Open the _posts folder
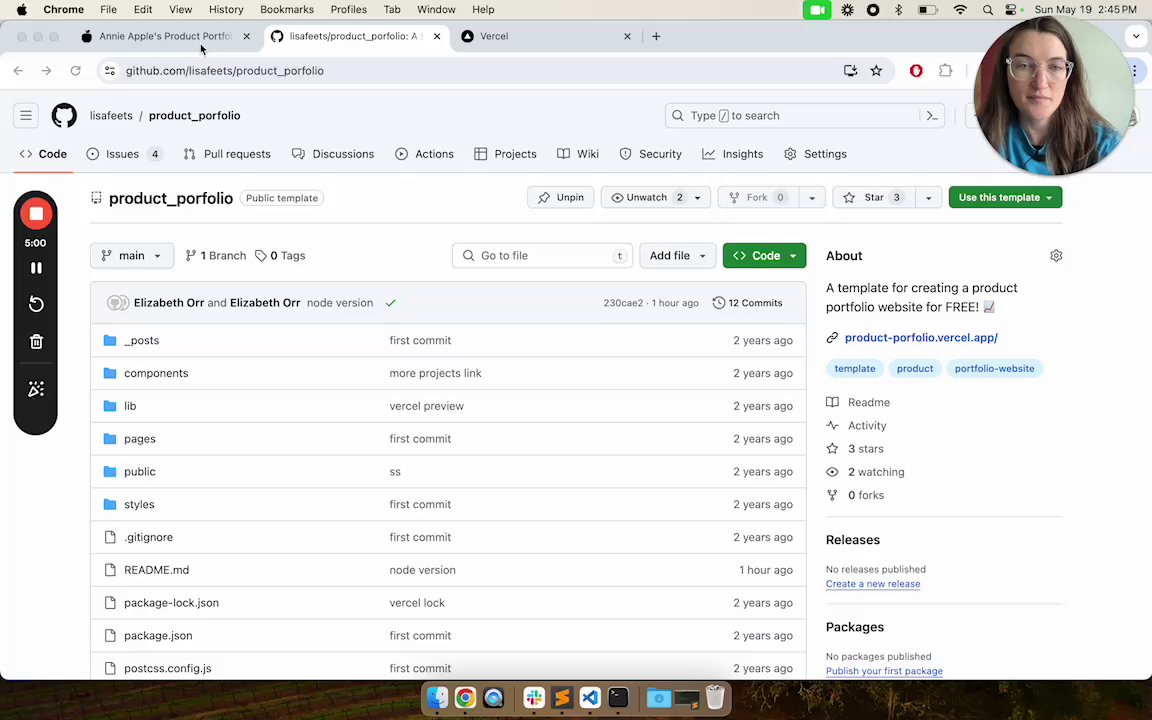Image resolution: width=1152 pixels, height=720 pixels. (x=141, y=340)
